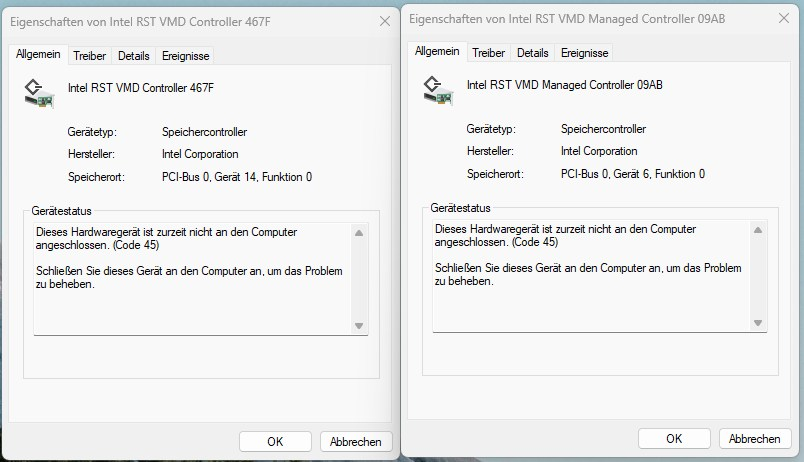Close the VMD Managed Controller 09AB window
804x462 pixels.
(784, 18)
